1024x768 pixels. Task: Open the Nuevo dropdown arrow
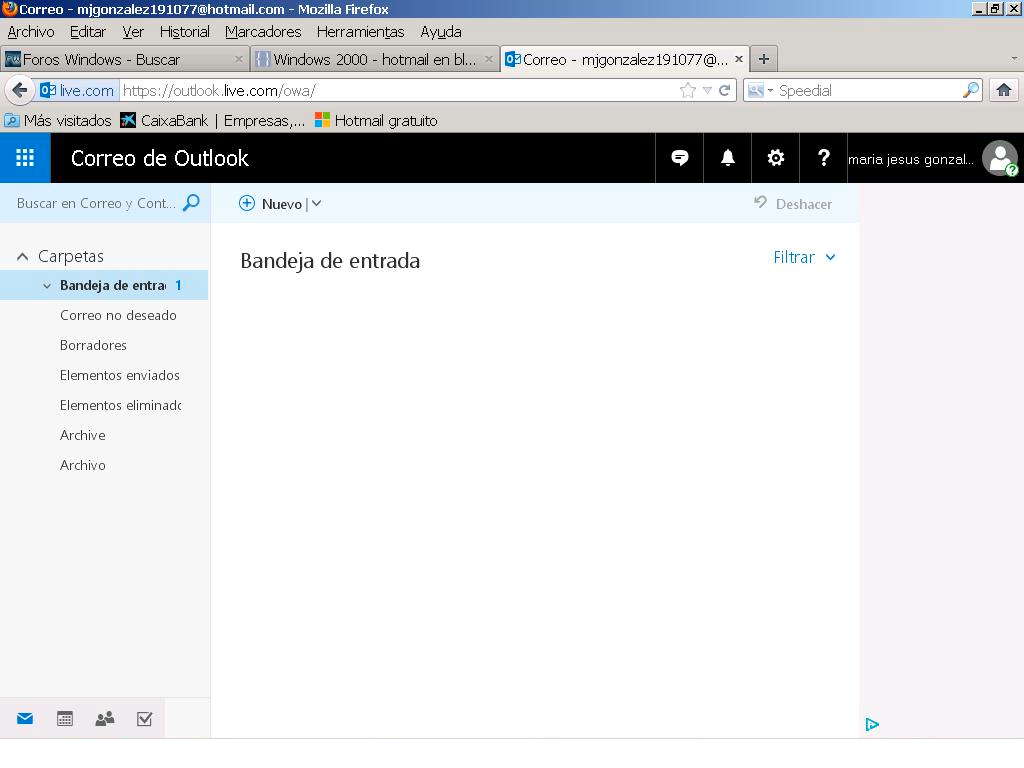317,203
